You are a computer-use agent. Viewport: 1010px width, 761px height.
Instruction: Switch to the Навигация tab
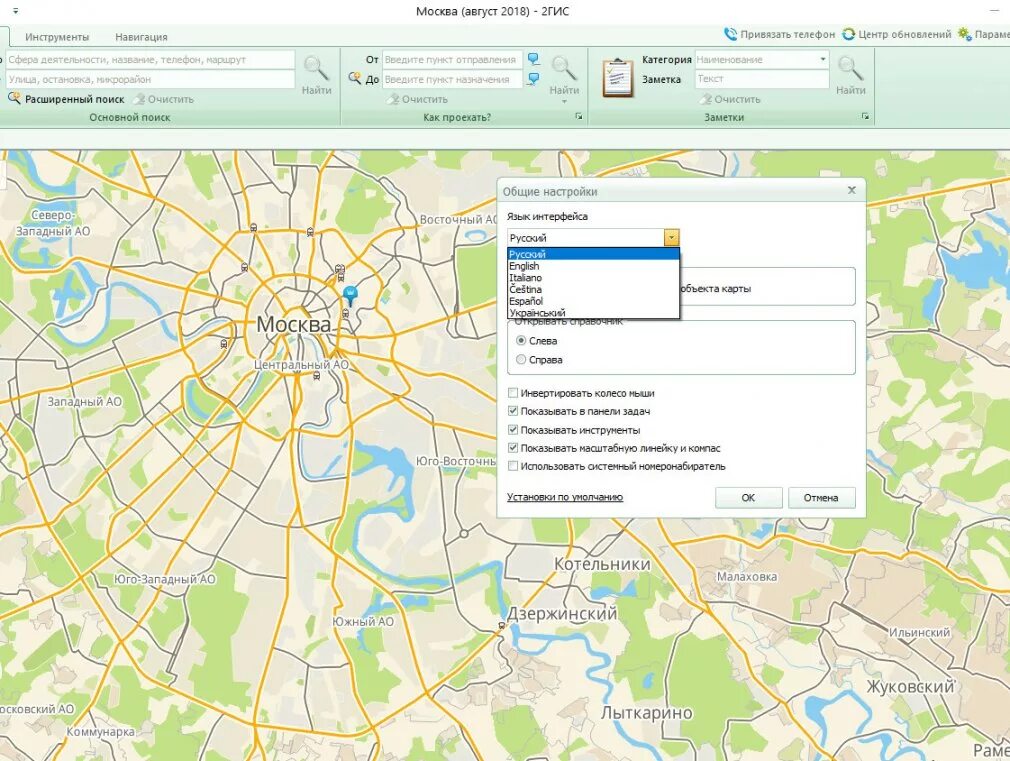(x=141, y=37)
